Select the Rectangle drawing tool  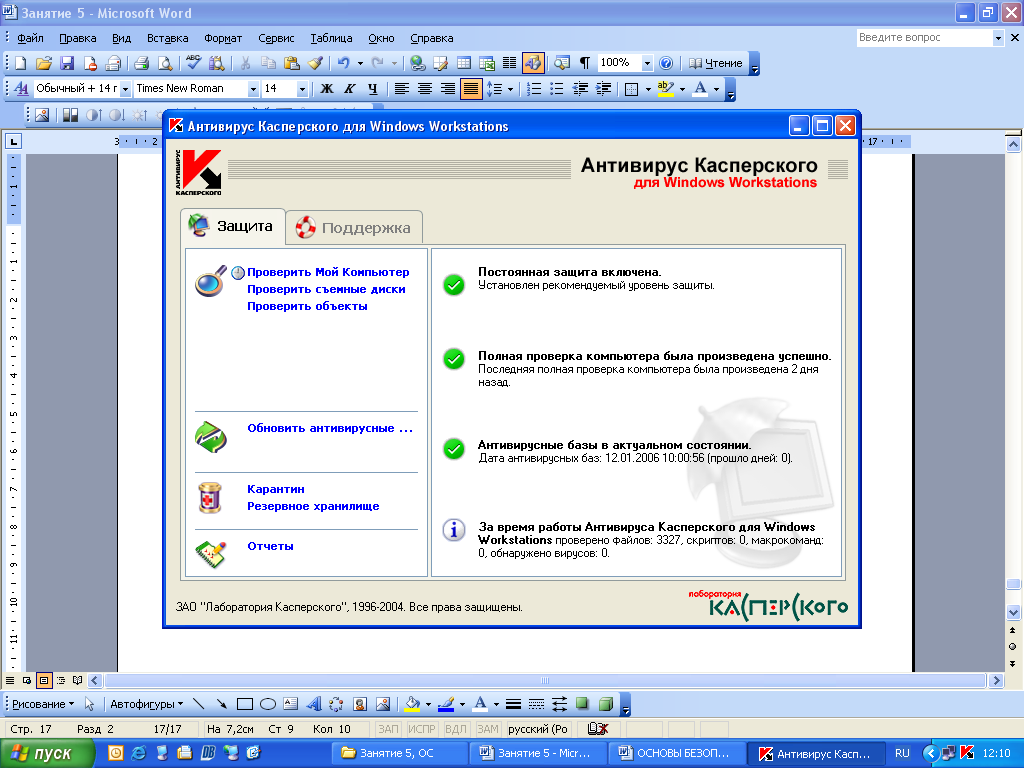click(x=245, y=704)
